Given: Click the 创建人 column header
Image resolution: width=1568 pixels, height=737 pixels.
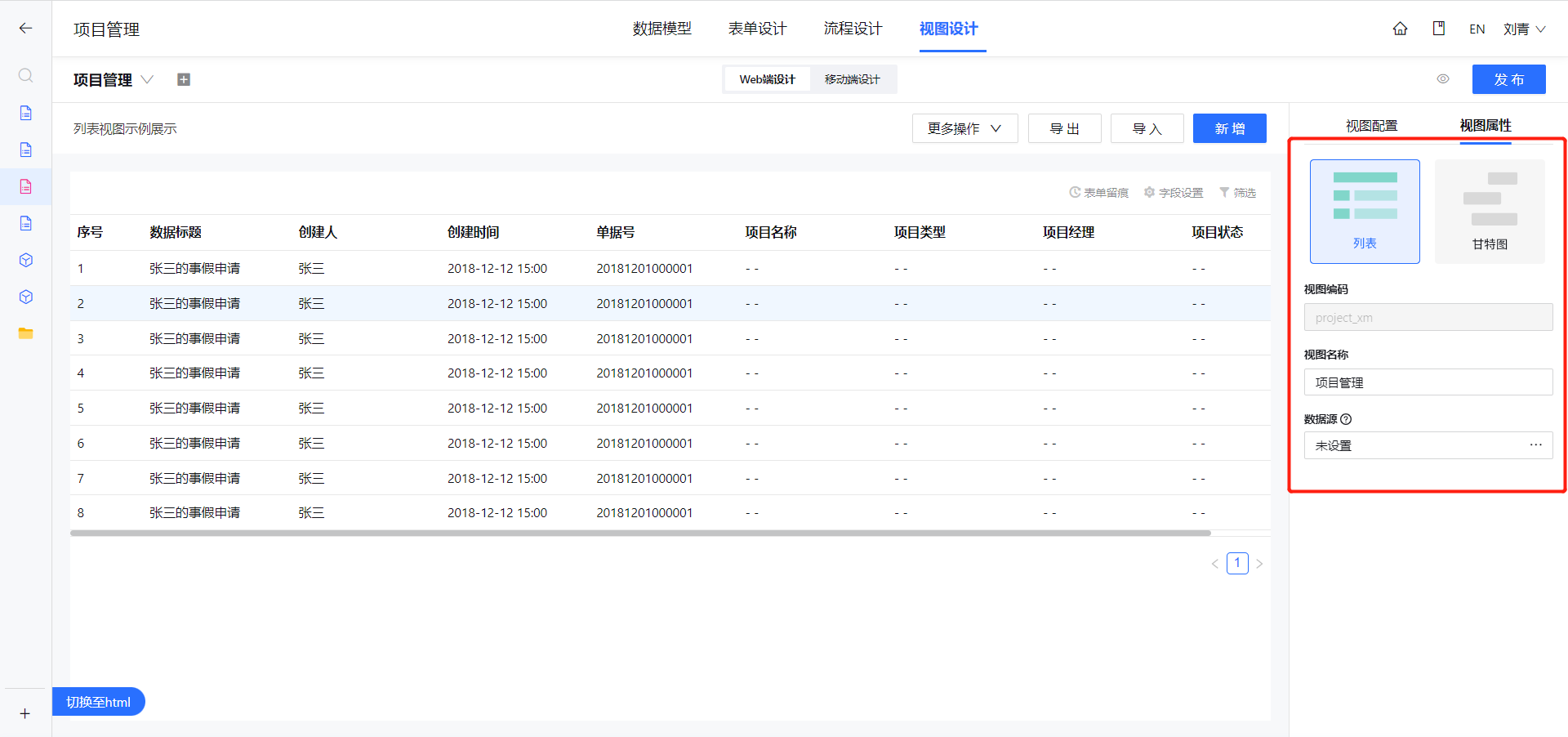Looking at the screenshot, I should click(x=318, y=232).
